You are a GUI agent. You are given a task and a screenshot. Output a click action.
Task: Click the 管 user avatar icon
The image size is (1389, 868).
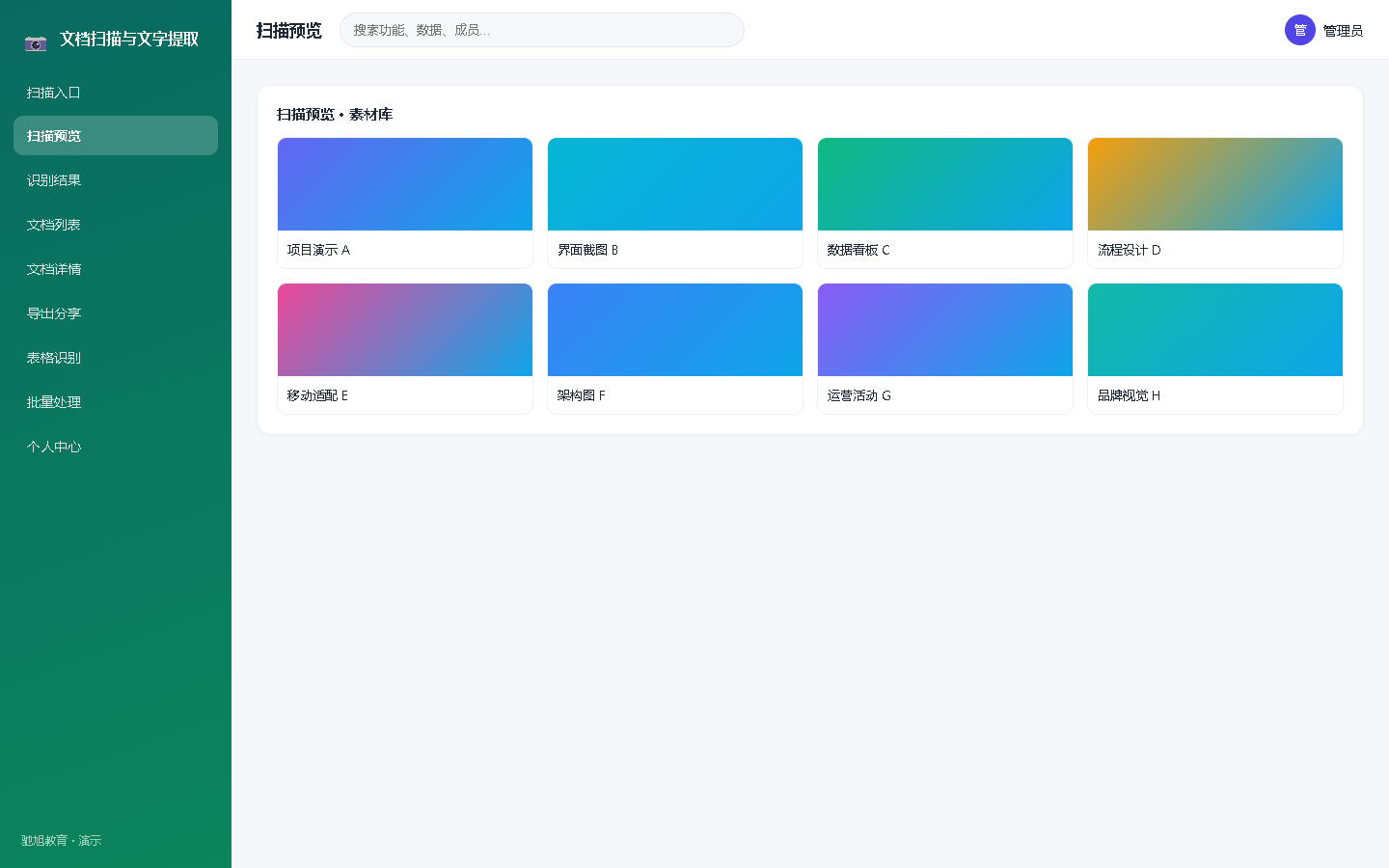pos(1300,30)
